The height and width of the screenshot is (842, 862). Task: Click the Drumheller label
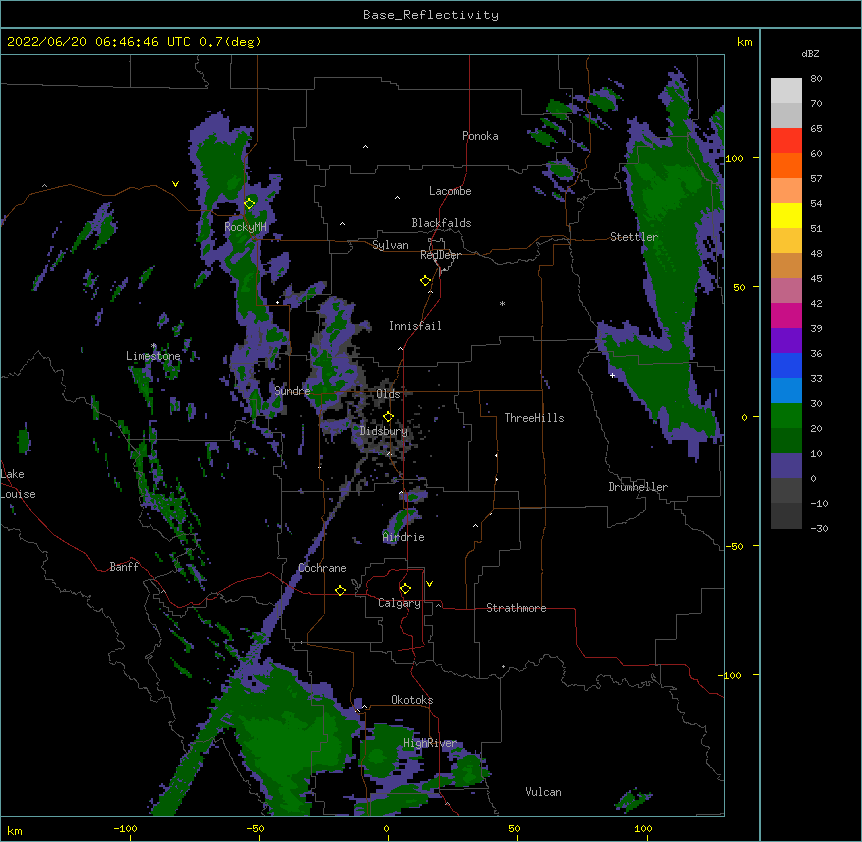638,487
